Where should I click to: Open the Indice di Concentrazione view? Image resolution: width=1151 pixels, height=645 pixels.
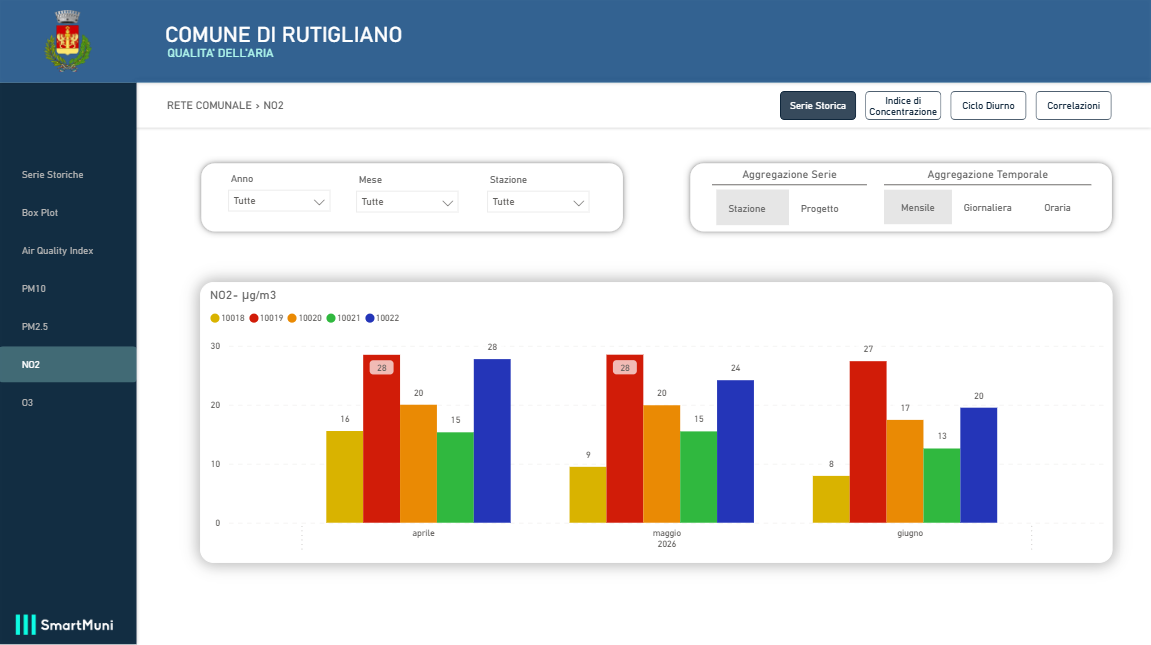903,106
